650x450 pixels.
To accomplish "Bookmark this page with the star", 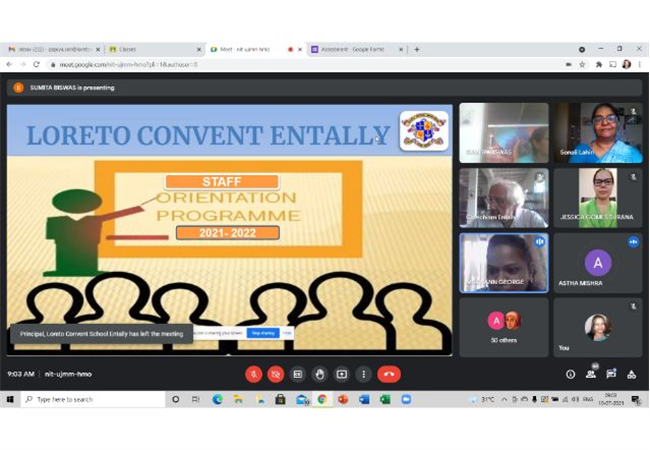I will click(582, 64).
